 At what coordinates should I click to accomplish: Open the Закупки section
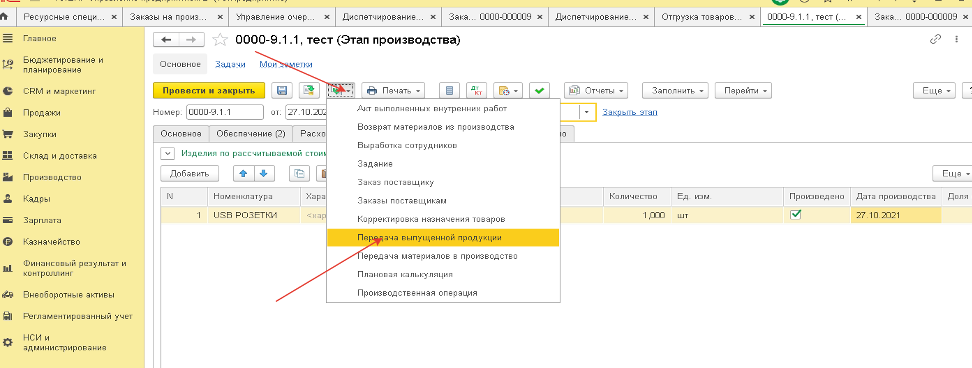point(40,134)
